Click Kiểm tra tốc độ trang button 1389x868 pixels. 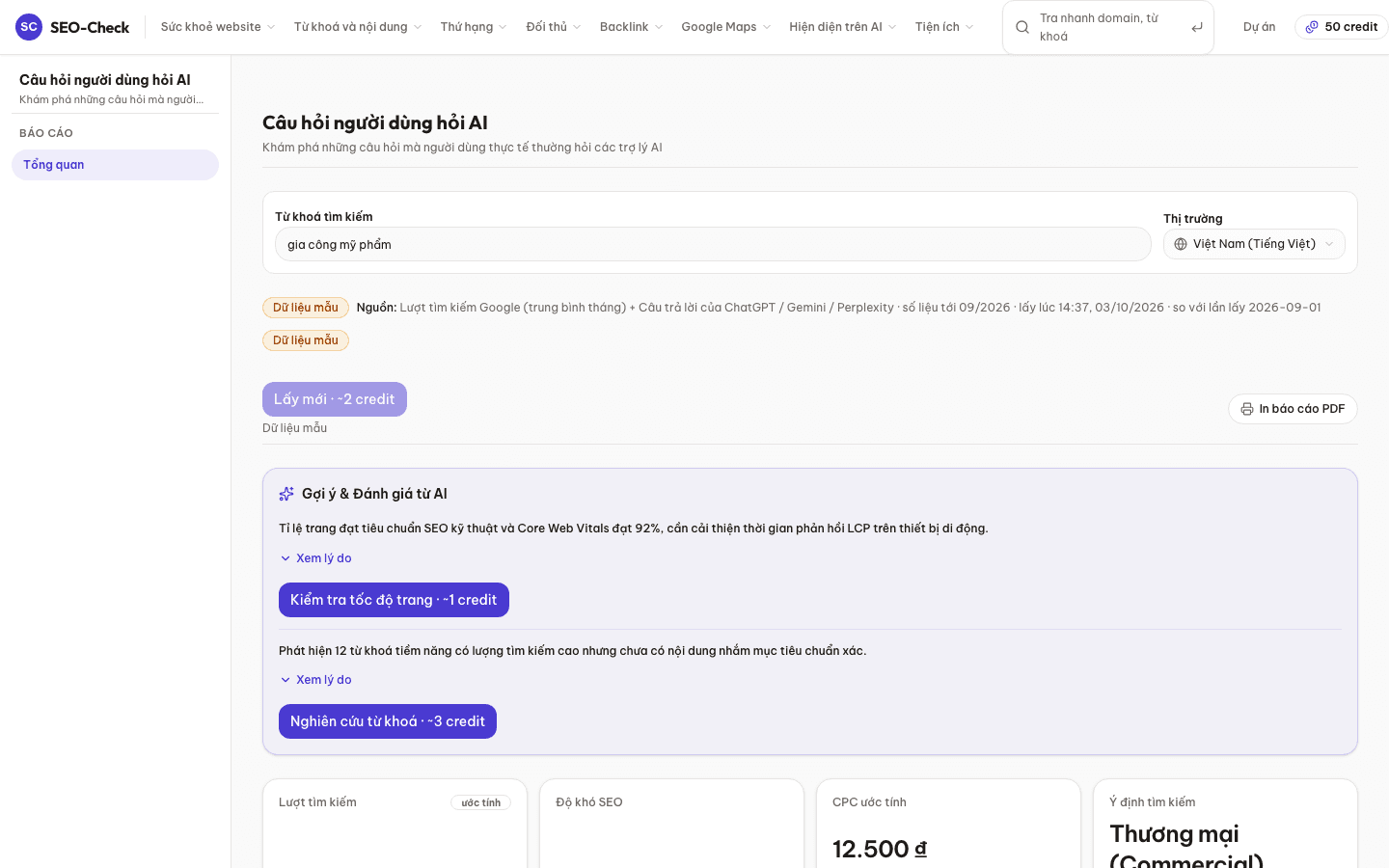[394, 600]
